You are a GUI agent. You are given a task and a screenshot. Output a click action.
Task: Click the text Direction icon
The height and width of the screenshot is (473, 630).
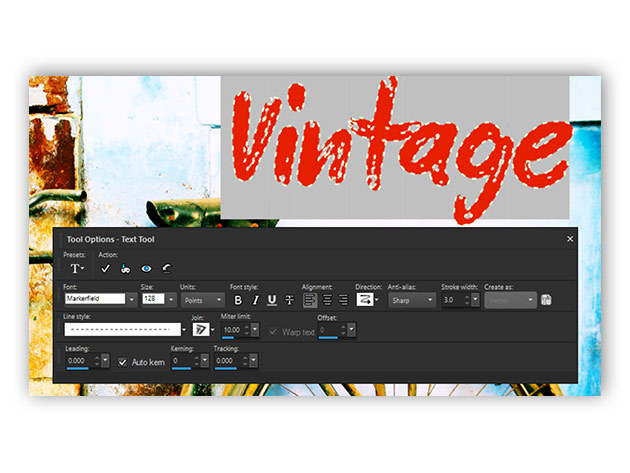(x=365, y=299)
